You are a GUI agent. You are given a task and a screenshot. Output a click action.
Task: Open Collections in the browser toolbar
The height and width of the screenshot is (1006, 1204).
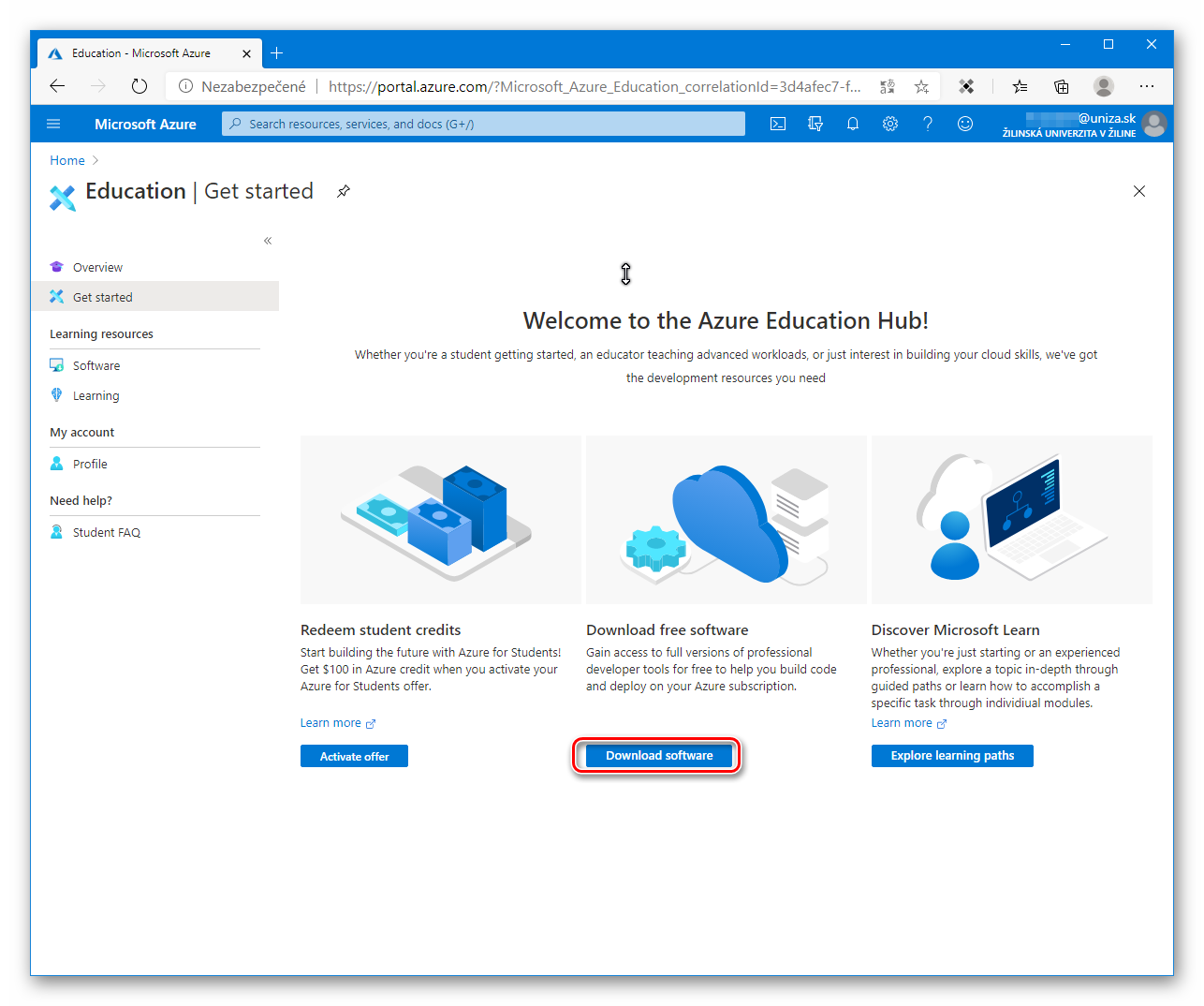tap(1061, 85)
